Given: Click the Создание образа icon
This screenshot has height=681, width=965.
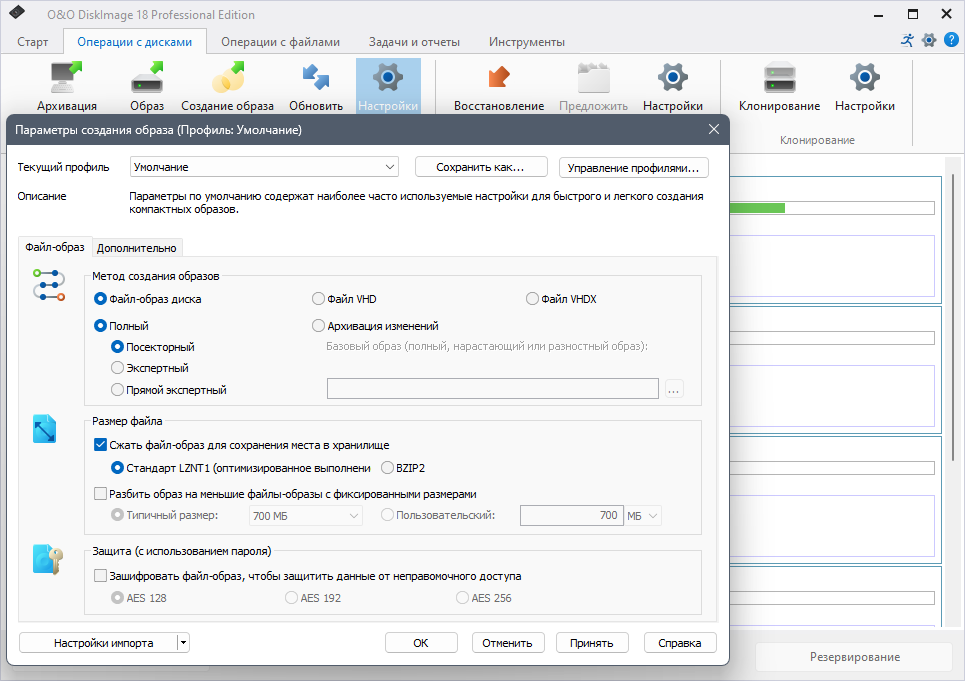Looking at the screenshot, I should point(228,78).
